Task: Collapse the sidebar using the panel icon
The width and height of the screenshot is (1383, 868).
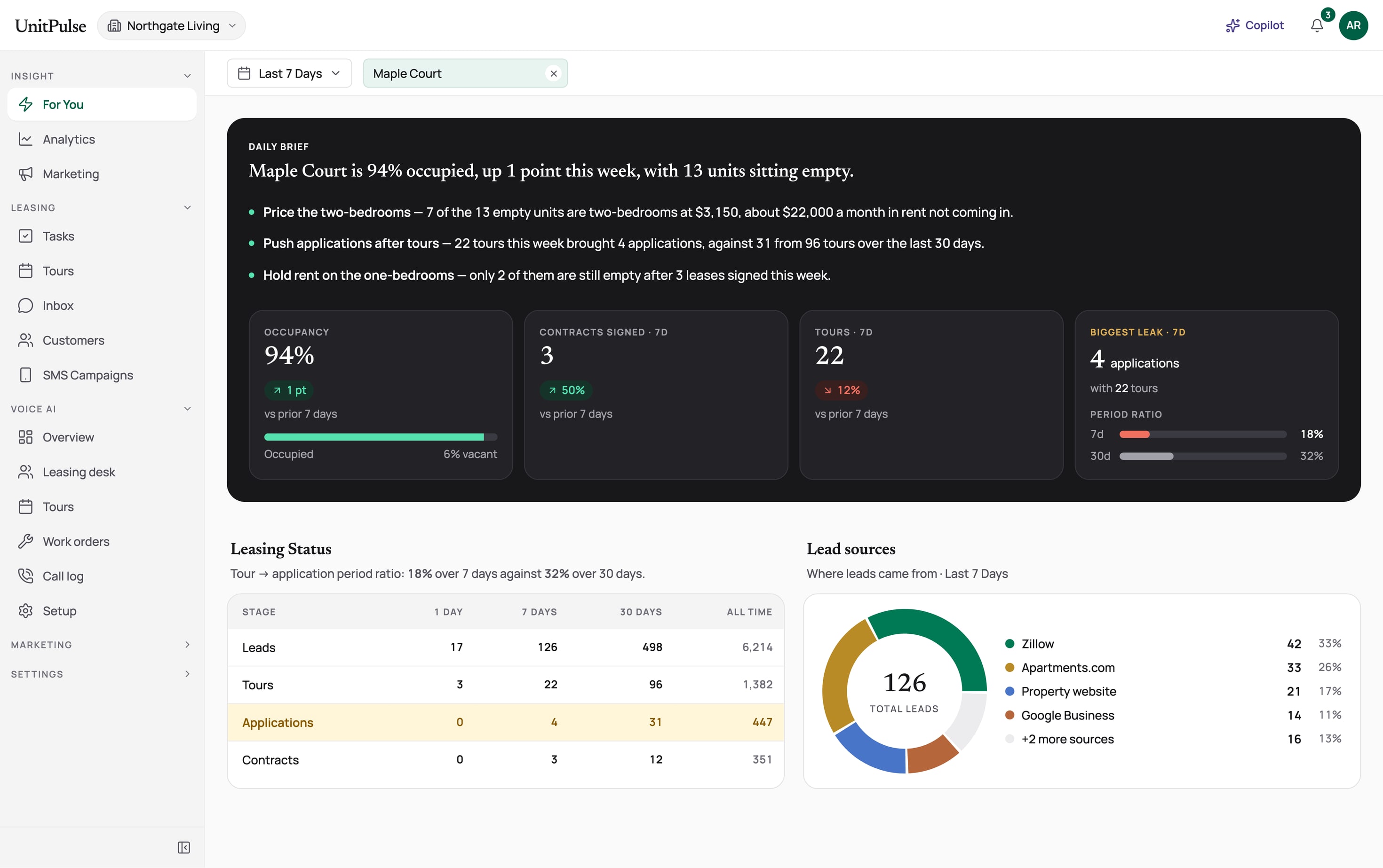Action: 184,847
